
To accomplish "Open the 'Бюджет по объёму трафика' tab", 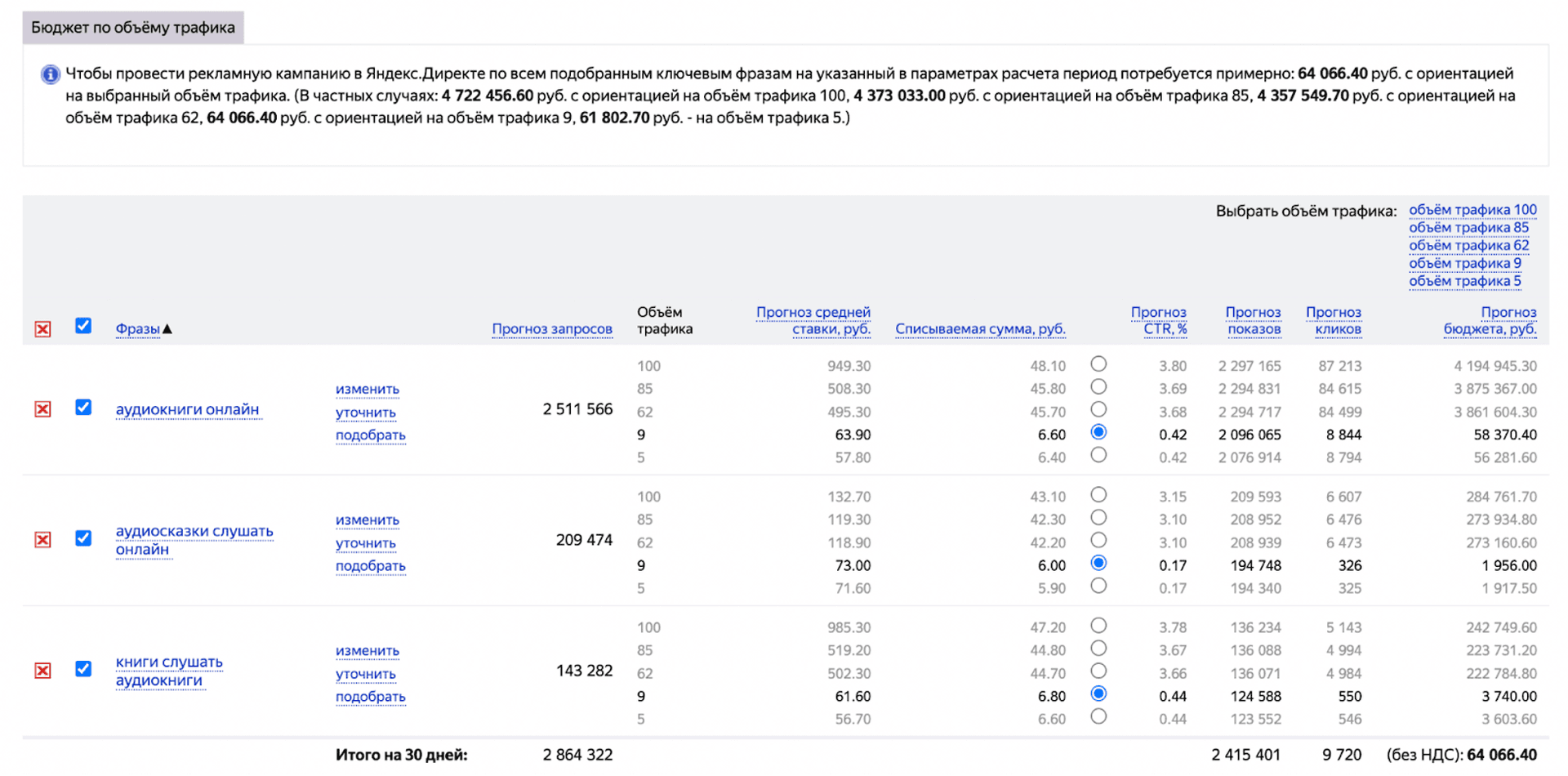I will [133, 28].
